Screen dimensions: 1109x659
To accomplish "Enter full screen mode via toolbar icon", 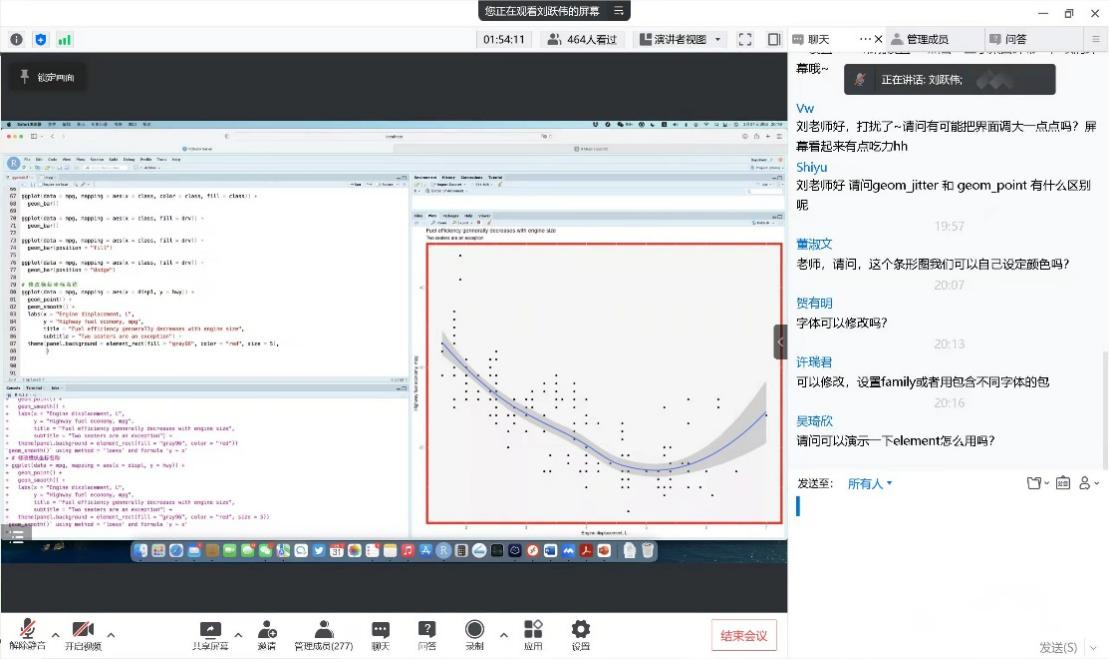I will click(x=745, y=39).
